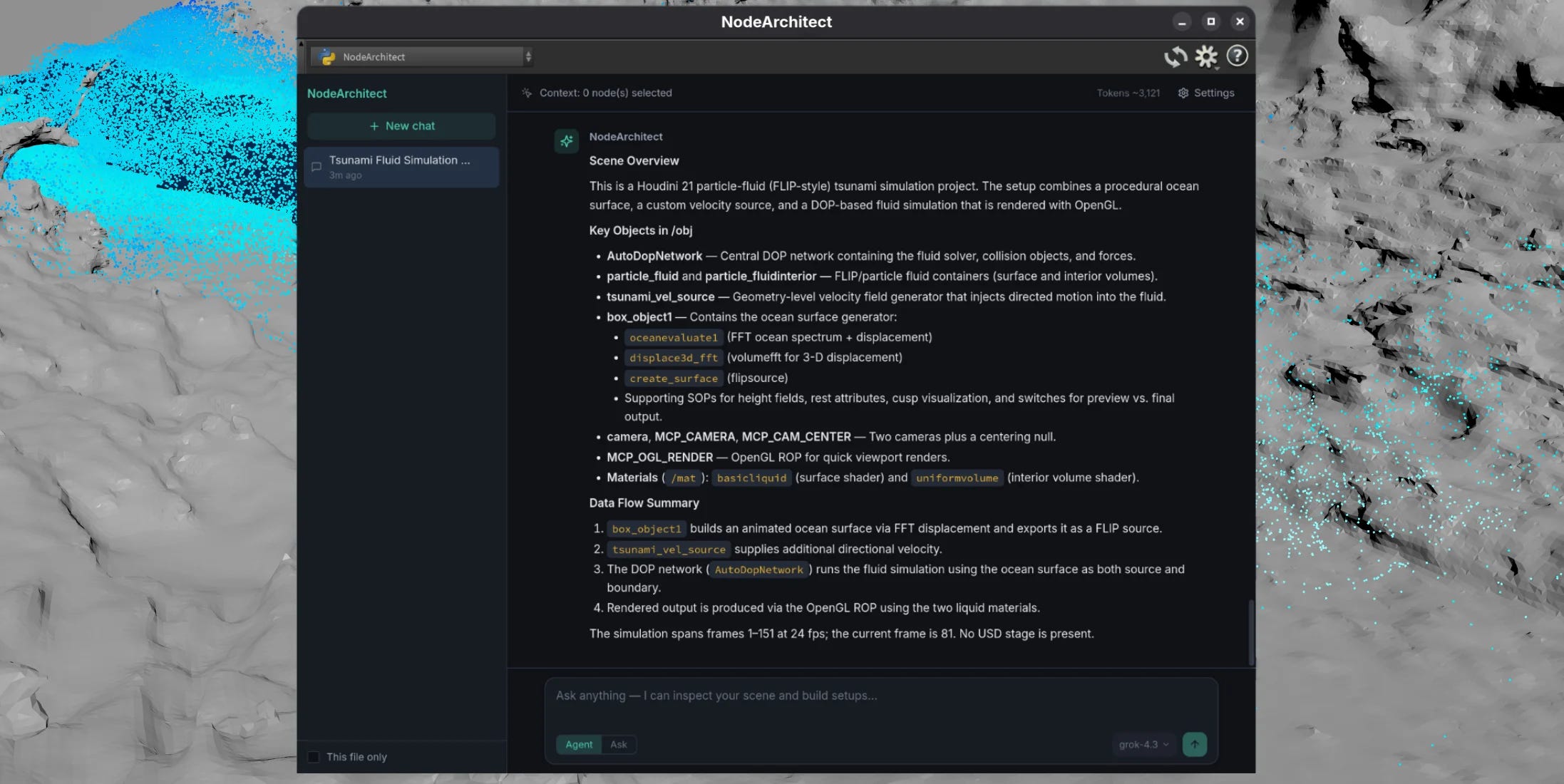Click the Context: 0 node(s) selected label
The image size is (1564, 784).
606,93
